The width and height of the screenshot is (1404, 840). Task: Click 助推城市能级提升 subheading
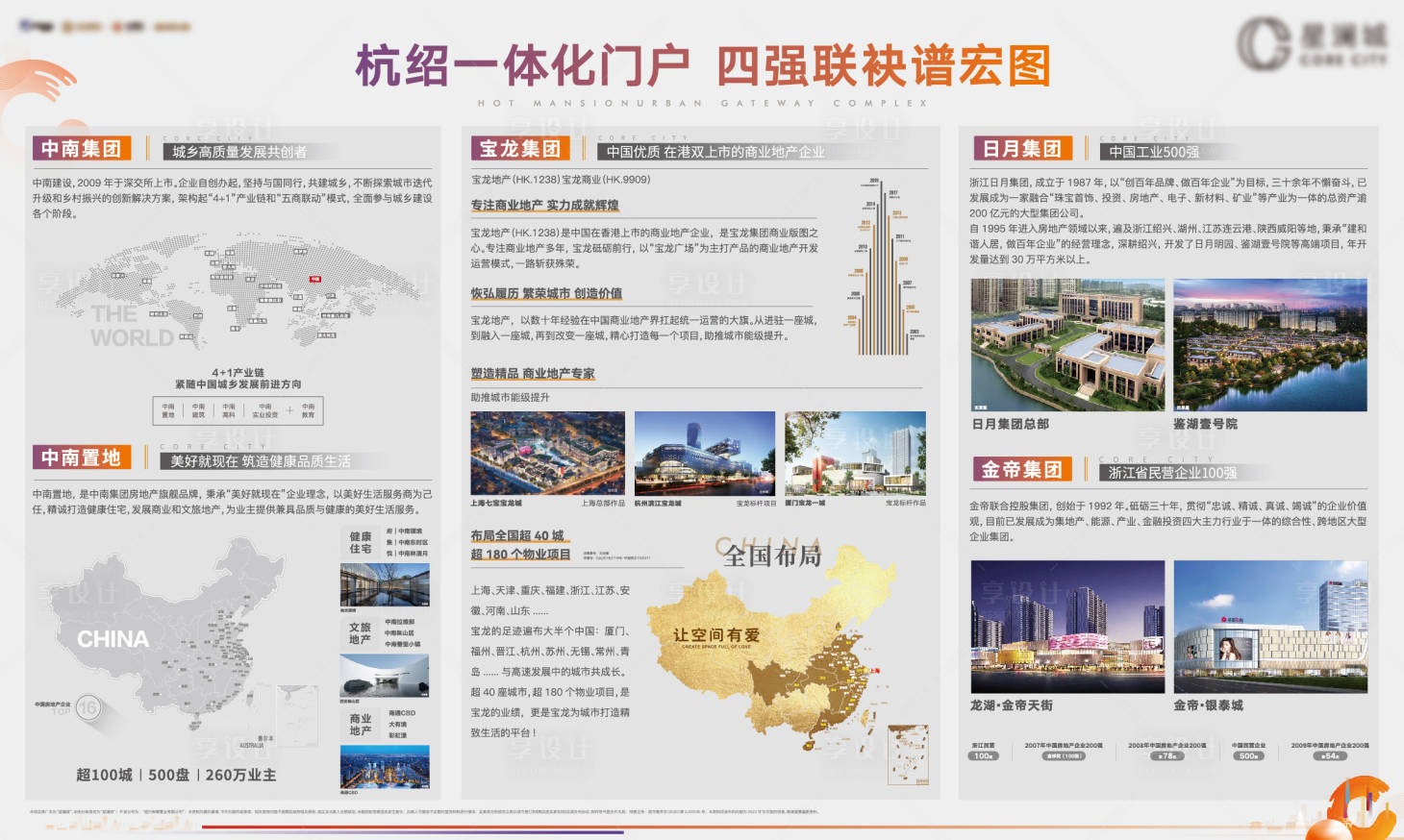tap(511, 397)
